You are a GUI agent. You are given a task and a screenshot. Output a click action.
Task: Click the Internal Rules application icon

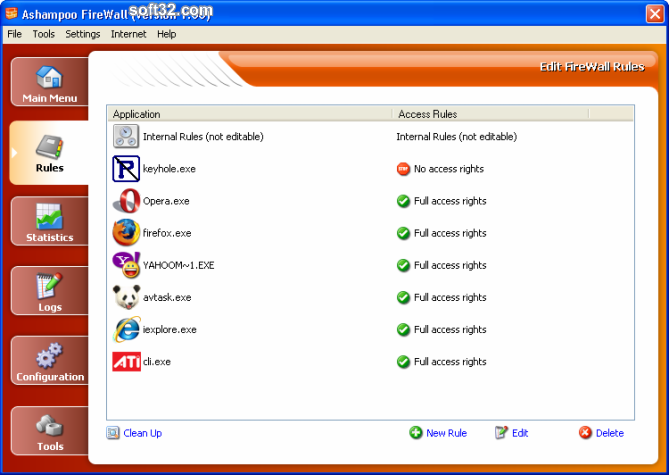(126, 136)
